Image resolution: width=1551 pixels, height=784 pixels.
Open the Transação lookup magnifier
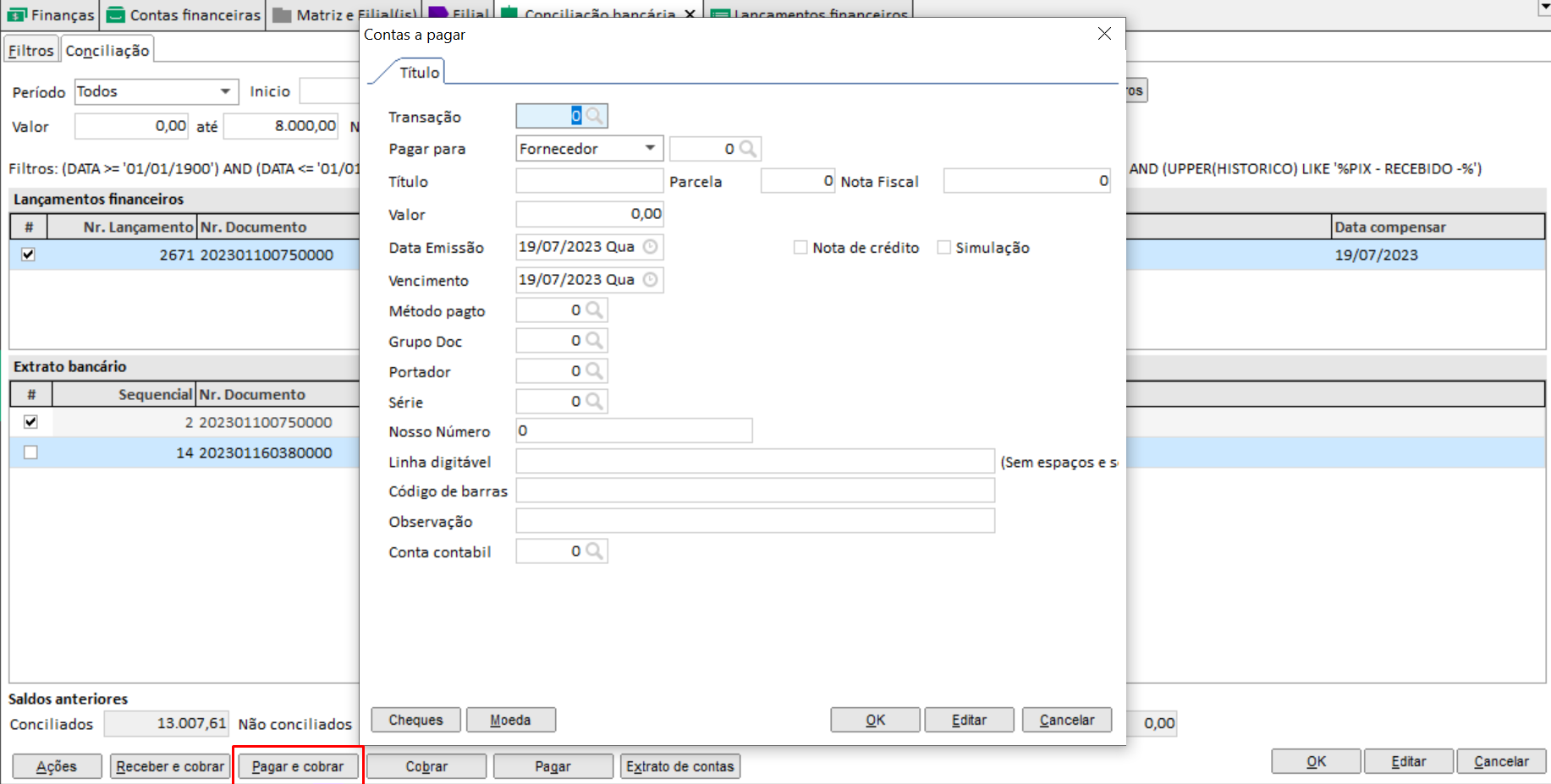tap(595, 116)
